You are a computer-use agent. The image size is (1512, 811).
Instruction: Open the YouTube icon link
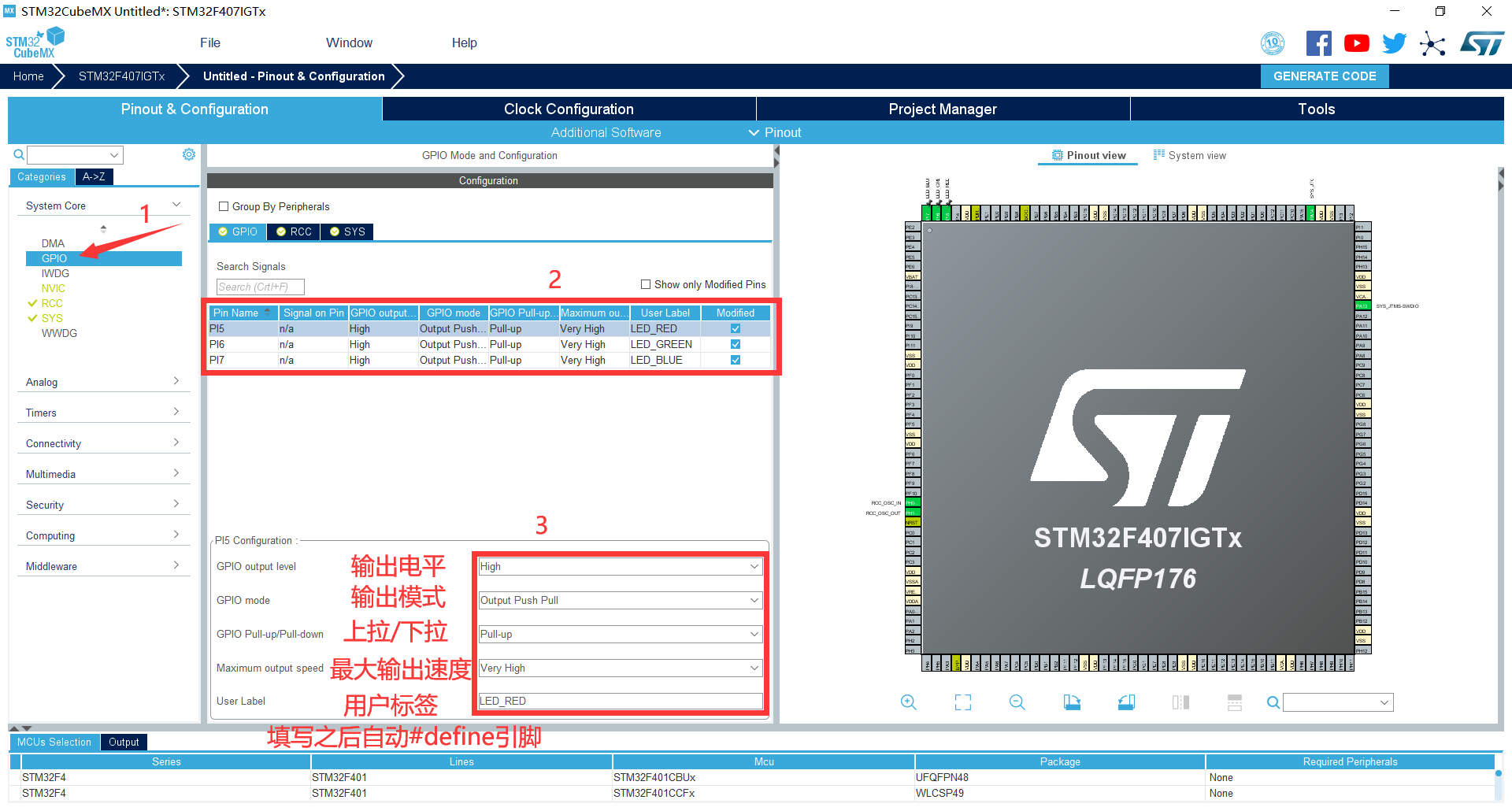pyautogui.click(x=1356, y=43)
